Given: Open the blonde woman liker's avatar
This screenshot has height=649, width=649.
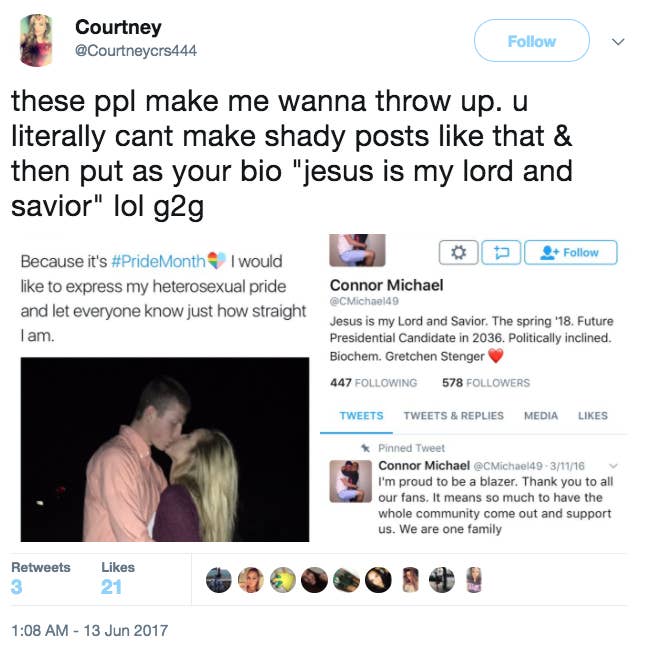Looking at the screenshot, I should click(x=251, y=579).
